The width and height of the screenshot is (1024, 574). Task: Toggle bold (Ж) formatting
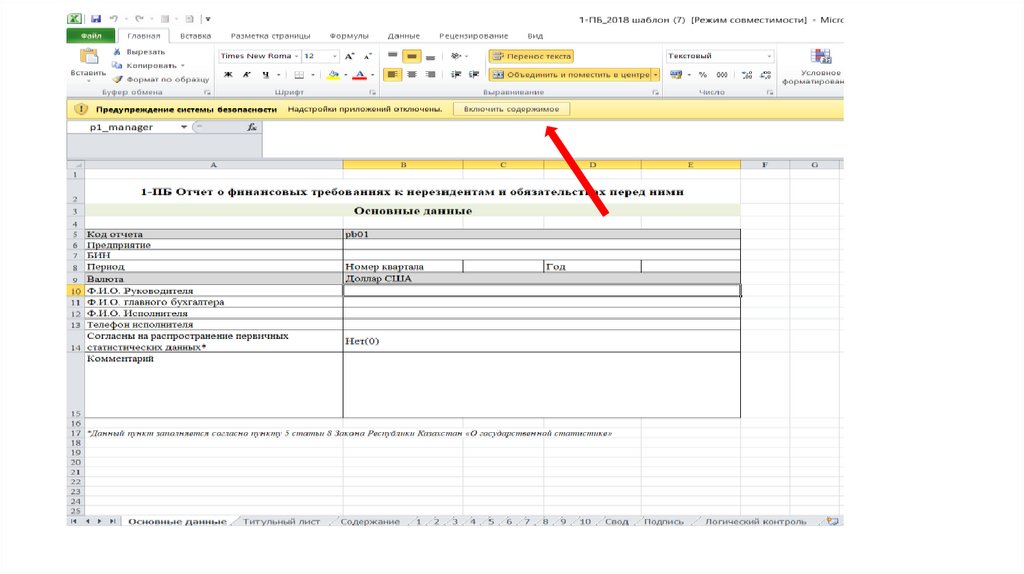[x=228, y=75]
